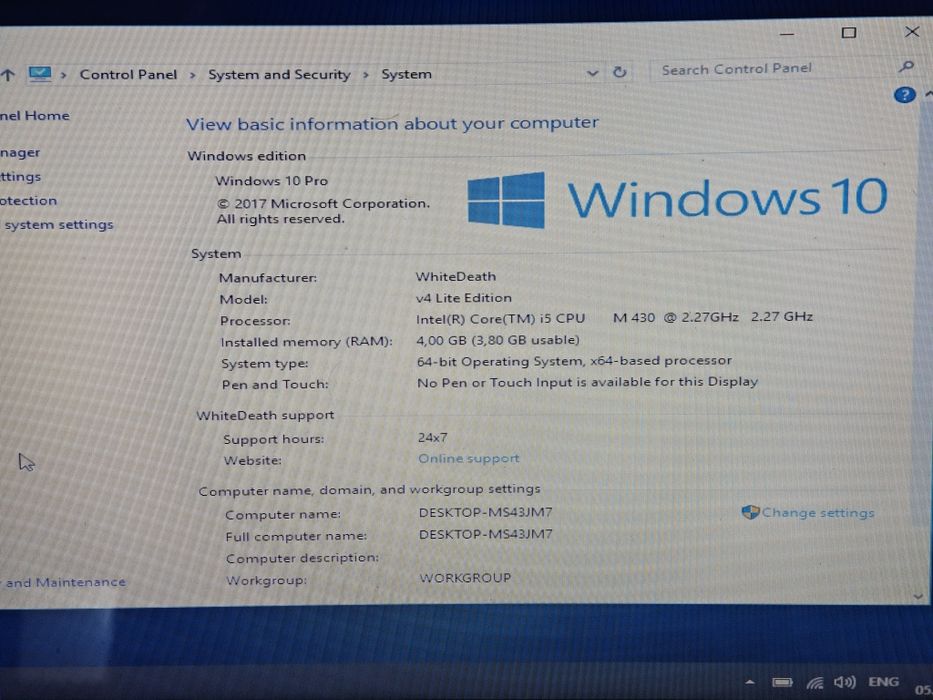The width and height of the screenshot is (933, 700).
Task: Expand chevron after System and Security breadcrumb
Action: pyautogui.click(x=366, y=74)
